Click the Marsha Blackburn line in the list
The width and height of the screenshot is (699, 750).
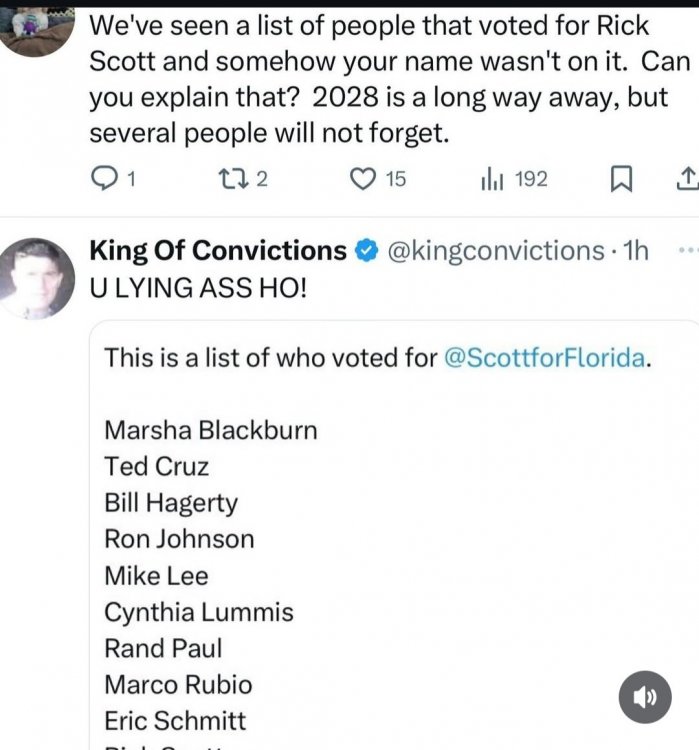point(211,431)
